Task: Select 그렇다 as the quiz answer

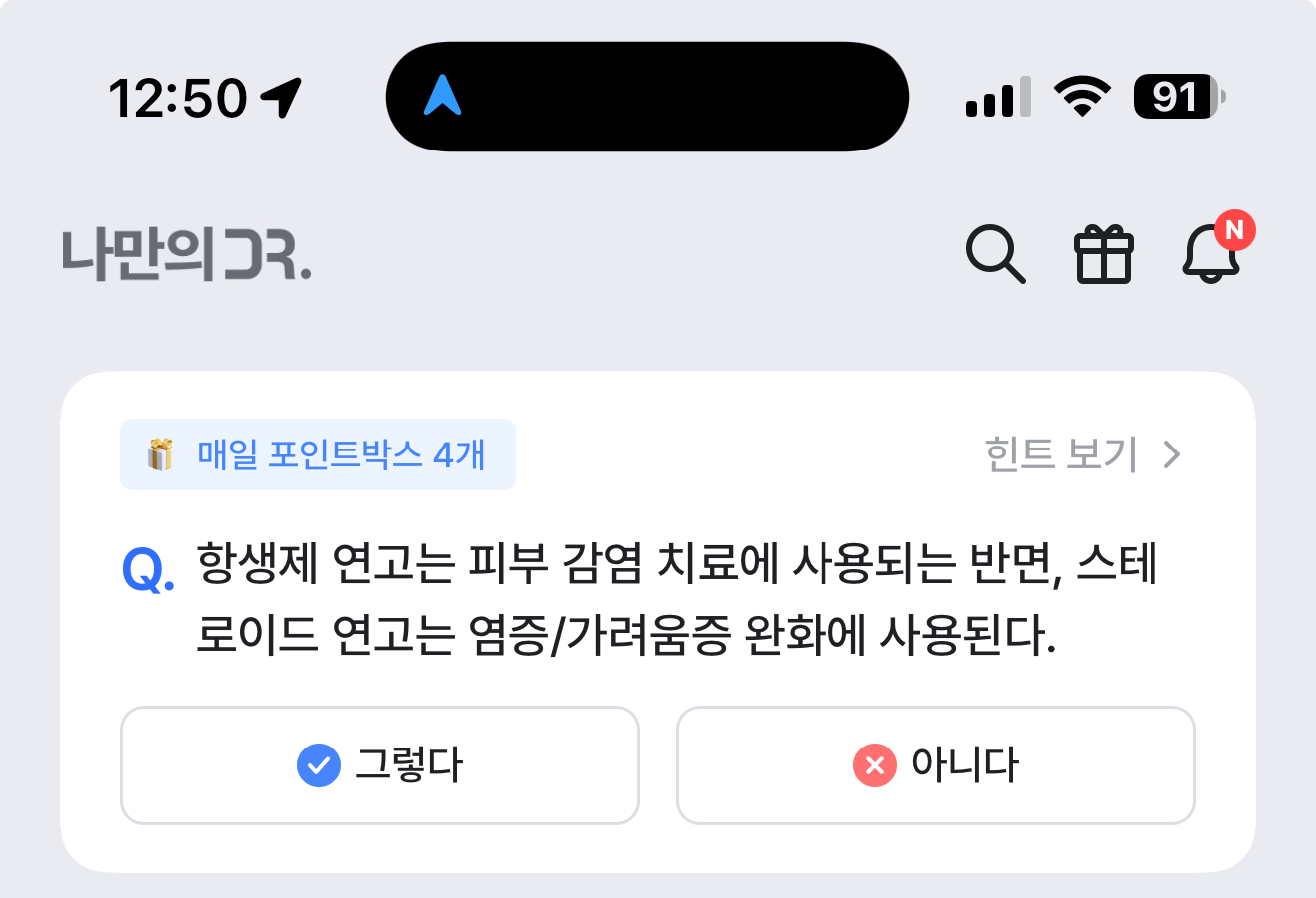Action: tap(379, 765)
